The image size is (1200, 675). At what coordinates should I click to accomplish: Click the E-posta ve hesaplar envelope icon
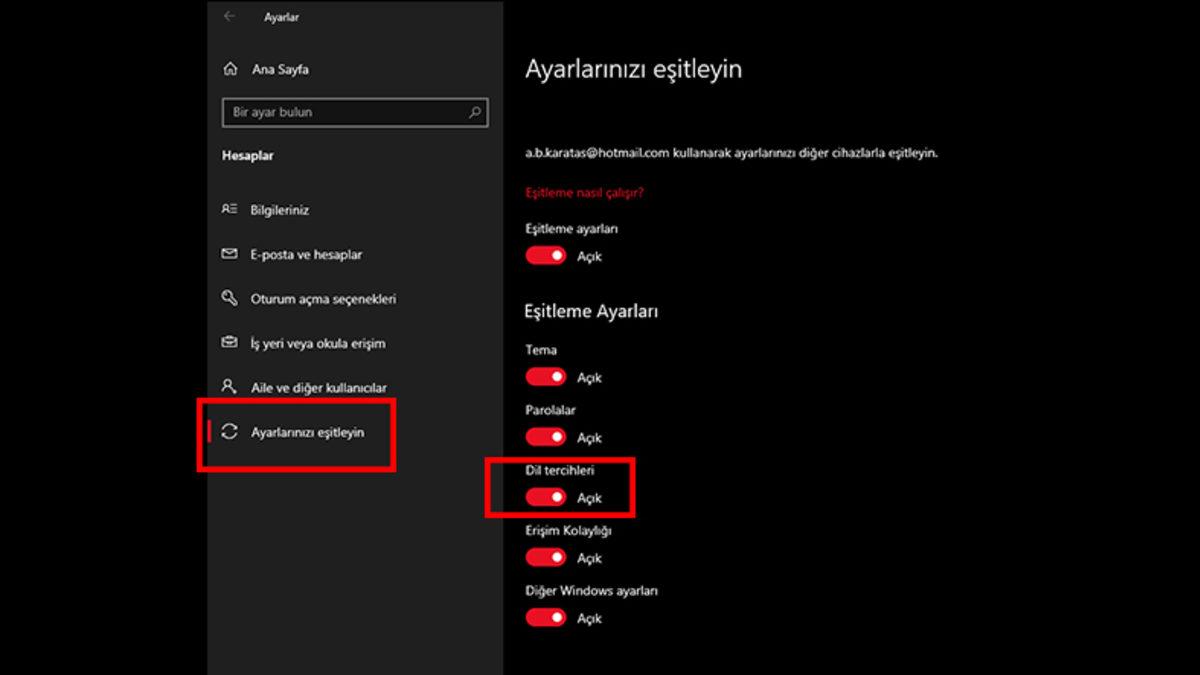(231, 254)
